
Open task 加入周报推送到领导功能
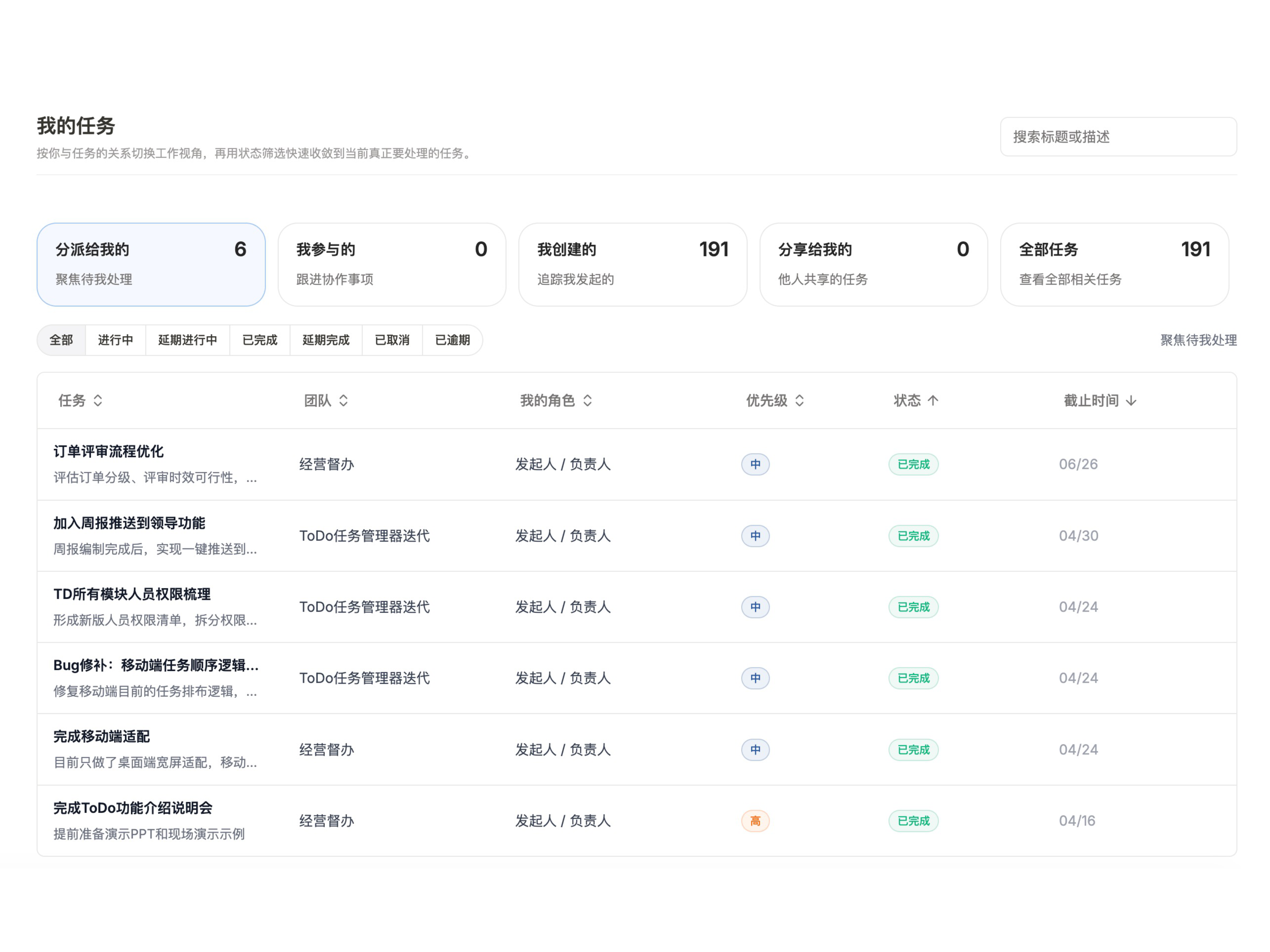(x=129, y=523)
